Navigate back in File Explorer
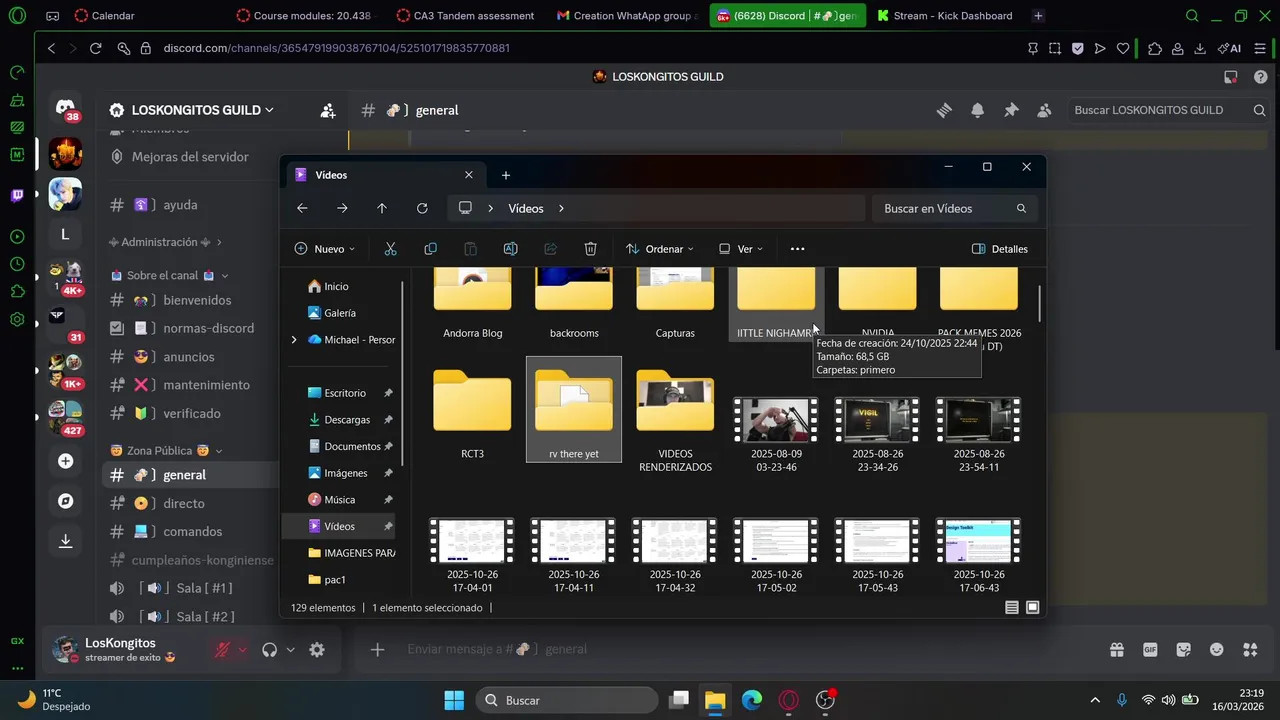 pyautogui.click(x=302, y=208)
